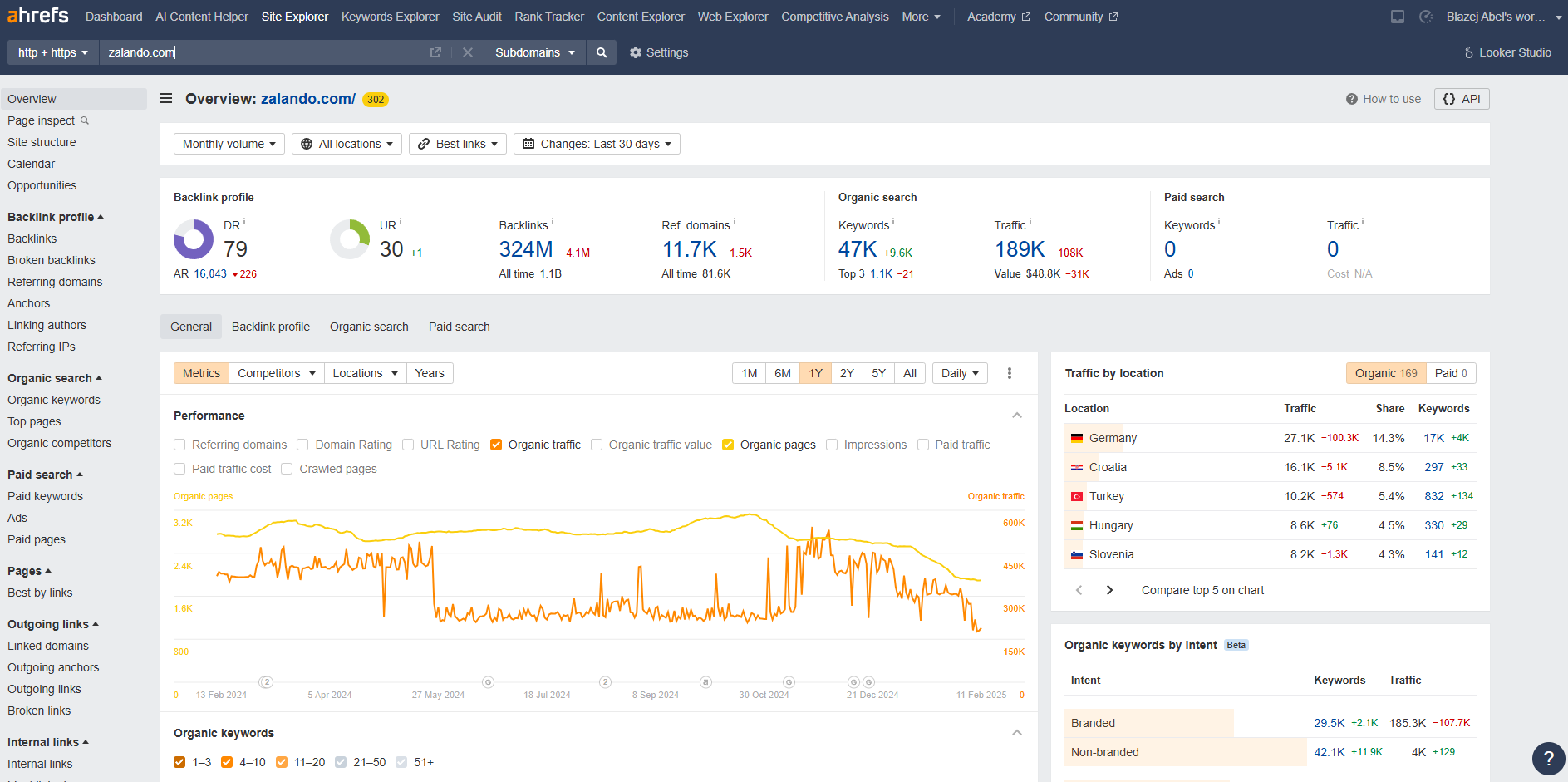
Task: Open chart options three-dot menu
Action: 1010,373
